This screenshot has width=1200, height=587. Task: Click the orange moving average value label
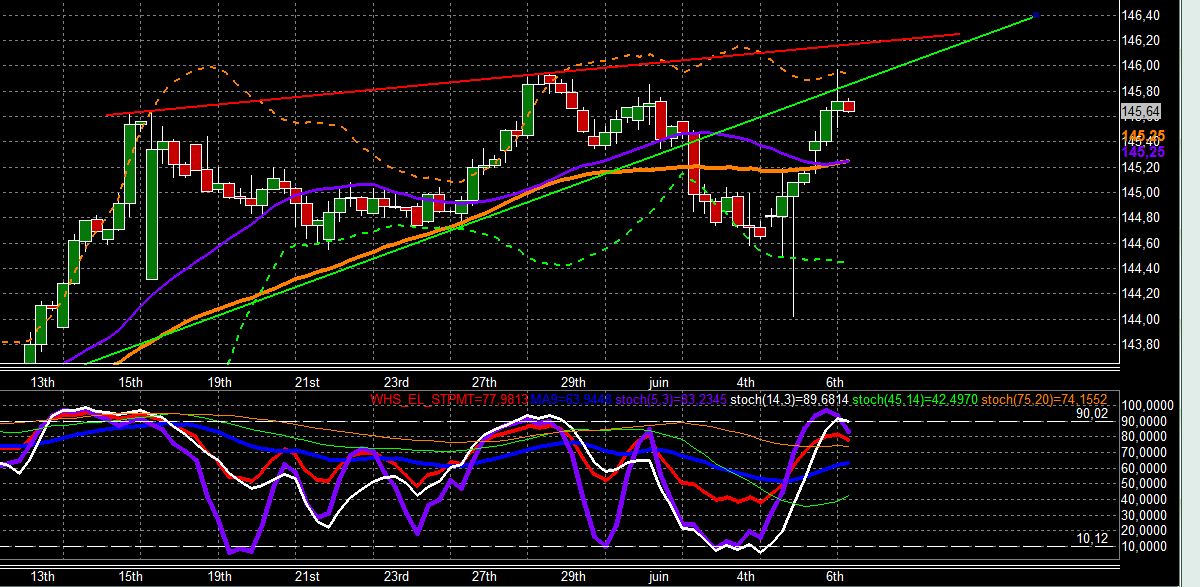click(x=1144, y=136)
